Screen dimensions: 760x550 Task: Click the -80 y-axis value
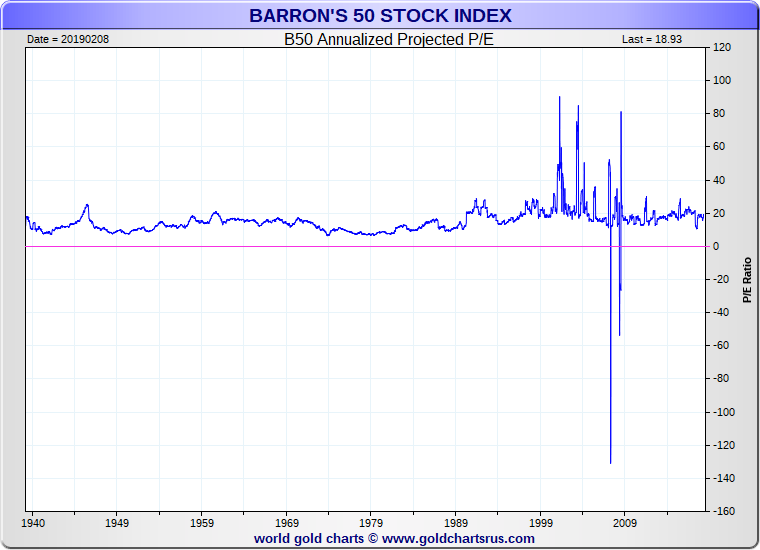(721, 378)
